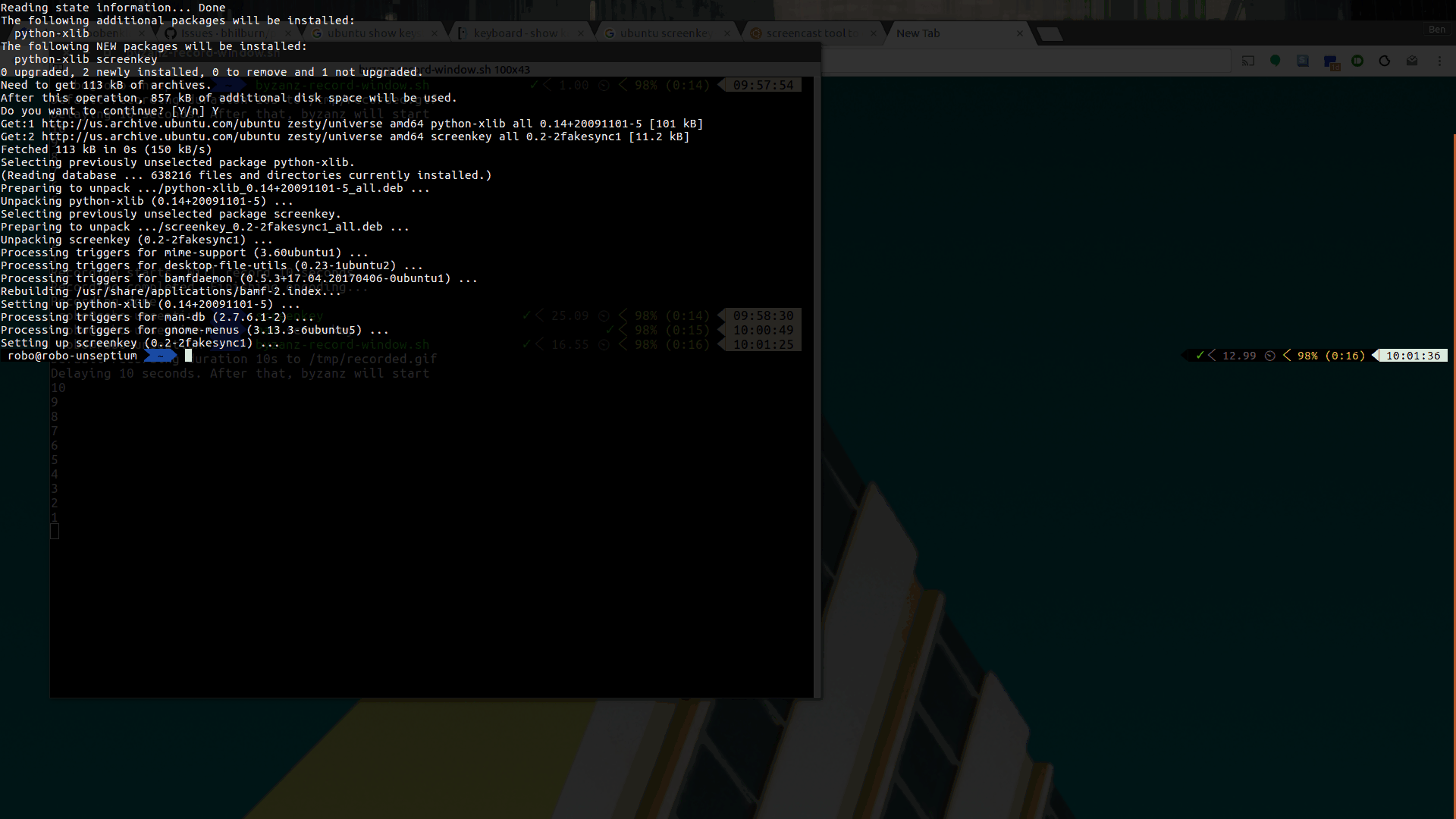Close the 'ubuntu screenkey' tab
The height and width of the screenshot is (819, 1456).
[x=726, y=33]
